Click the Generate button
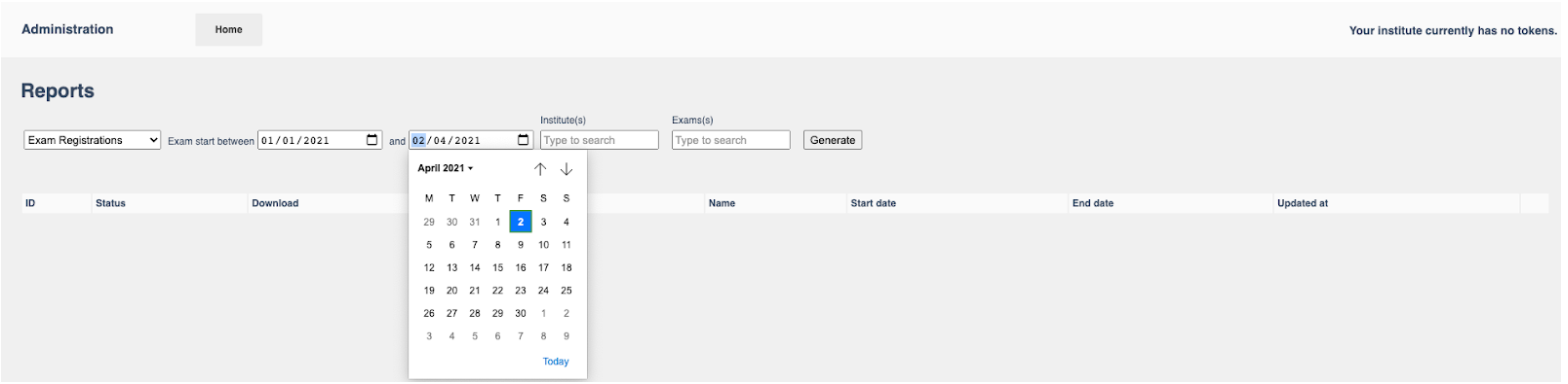The image size is (1568, 384). pos(832,140)
